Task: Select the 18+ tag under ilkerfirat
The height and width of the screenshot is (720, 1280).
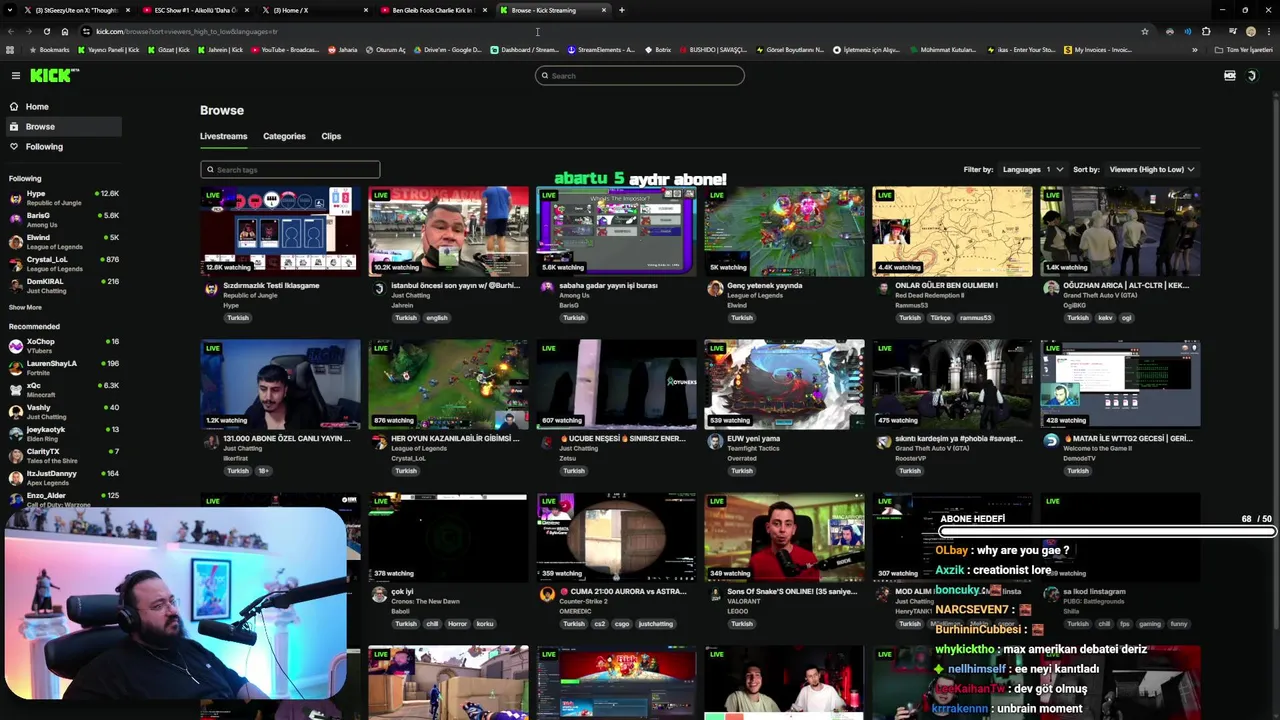Action: click(263, 471)
